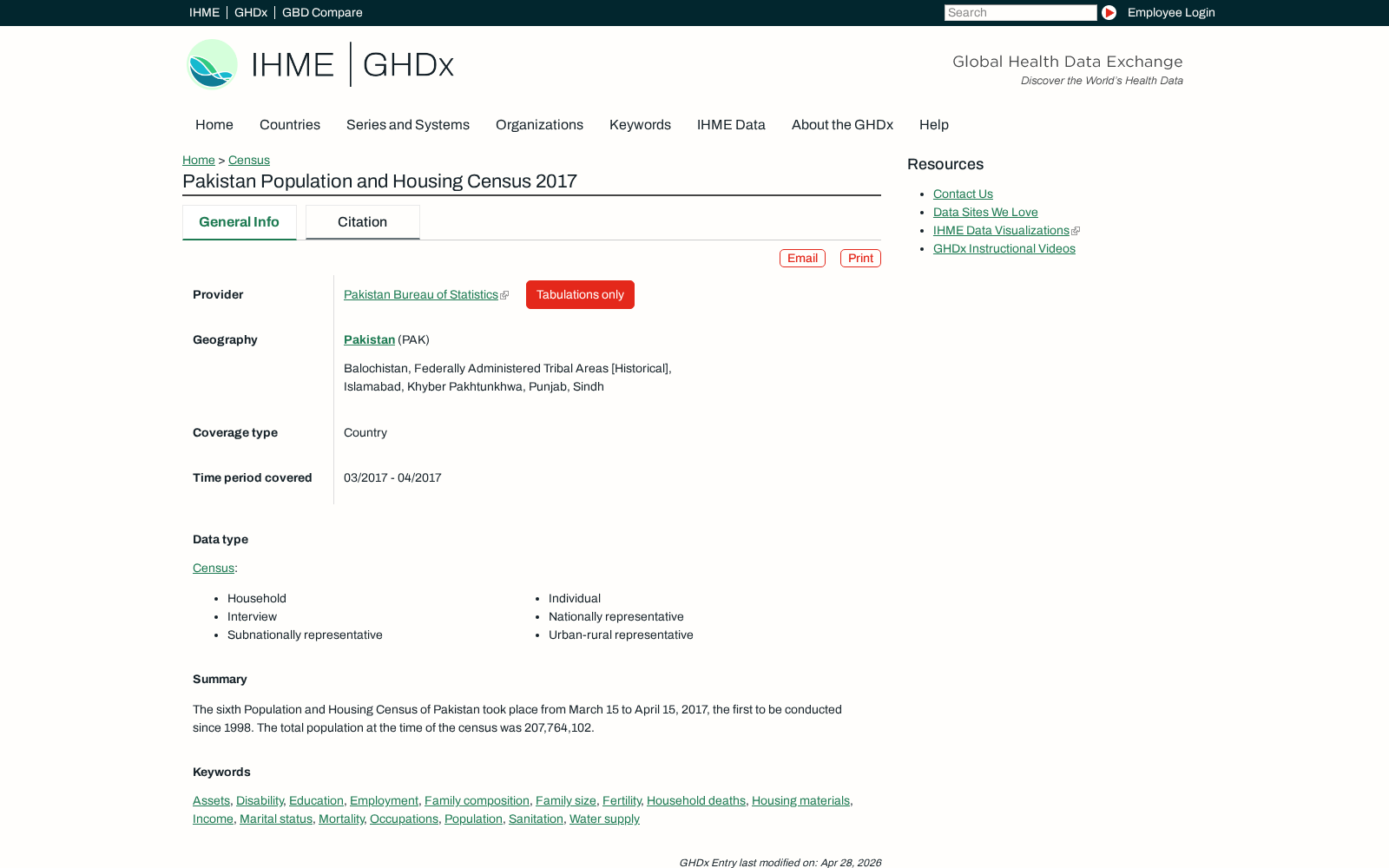This screenshot has width=1389, height=868.
Task: Click the Urban-rural representative list item
Action: (x=621, y=635)
